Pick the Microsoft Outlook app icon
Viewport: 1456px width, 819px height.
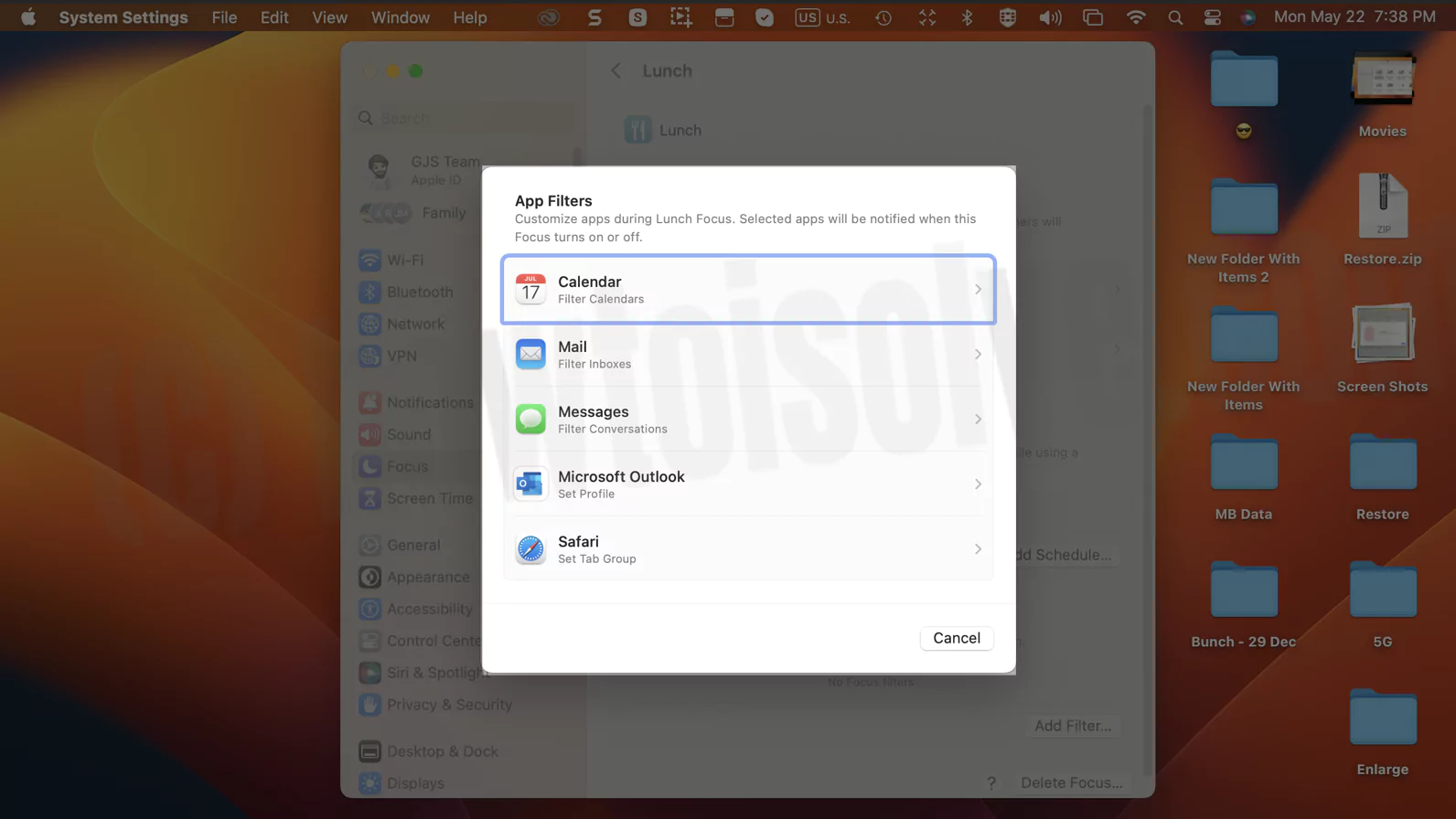530,484
